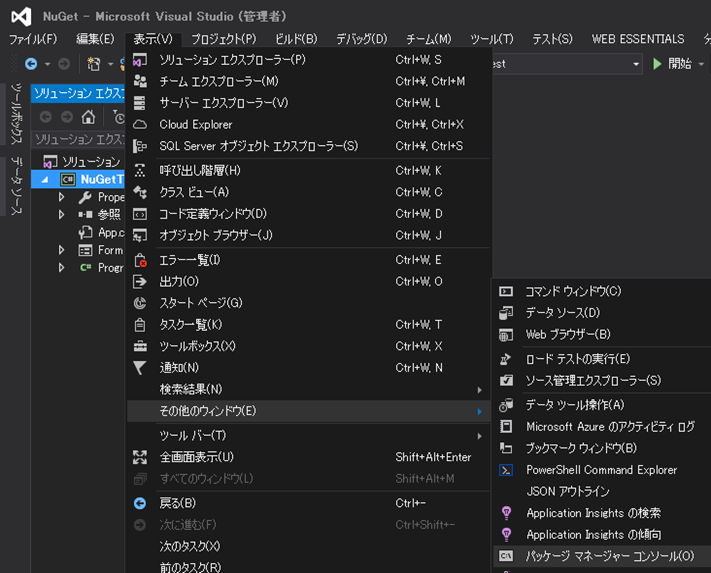
Task: Open the デバッグ(D) menu
Action: tap(361, 39)
